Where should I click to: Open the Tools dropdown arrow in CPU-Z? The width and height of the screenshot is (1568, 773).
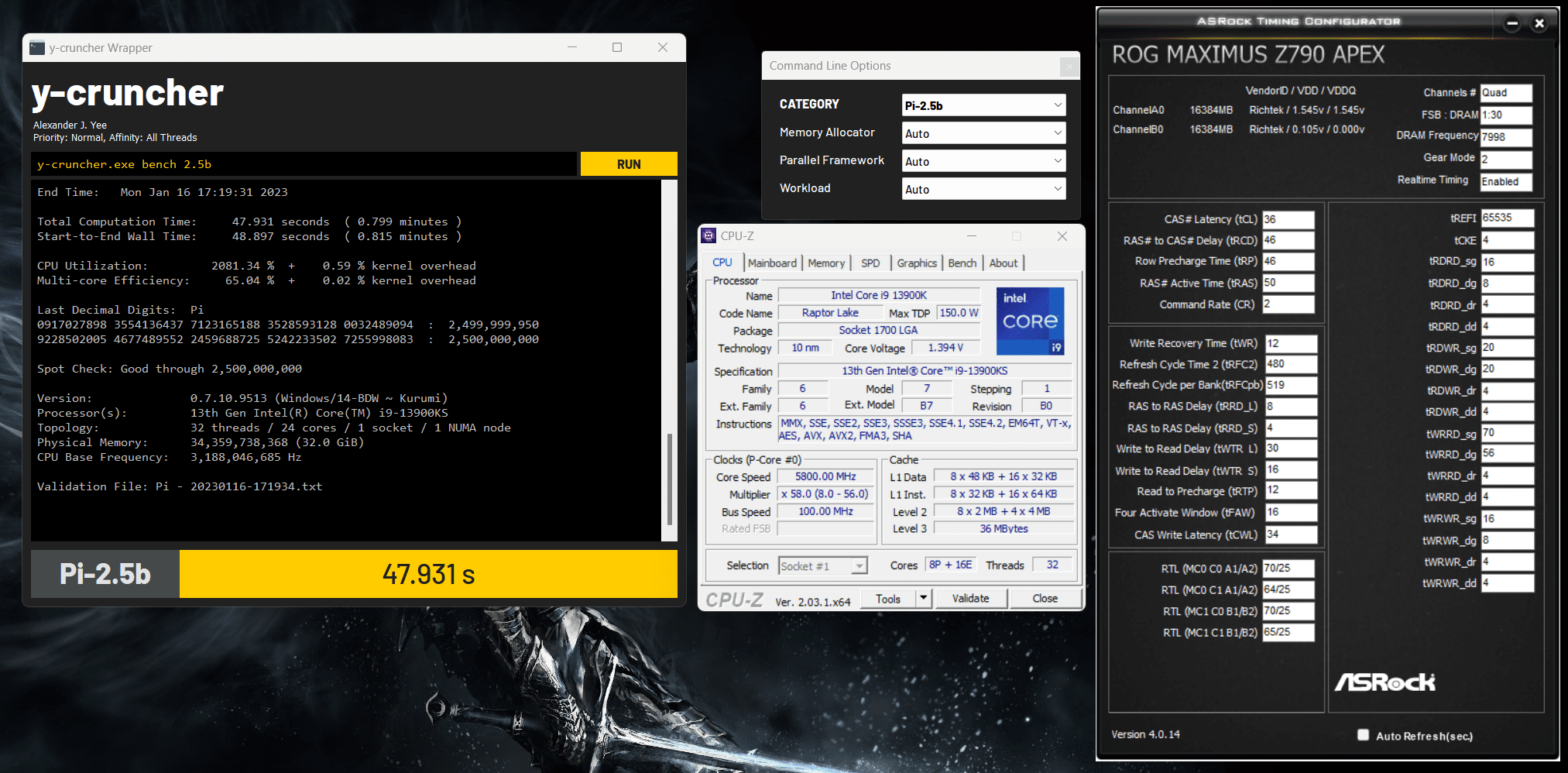(923, 598)
